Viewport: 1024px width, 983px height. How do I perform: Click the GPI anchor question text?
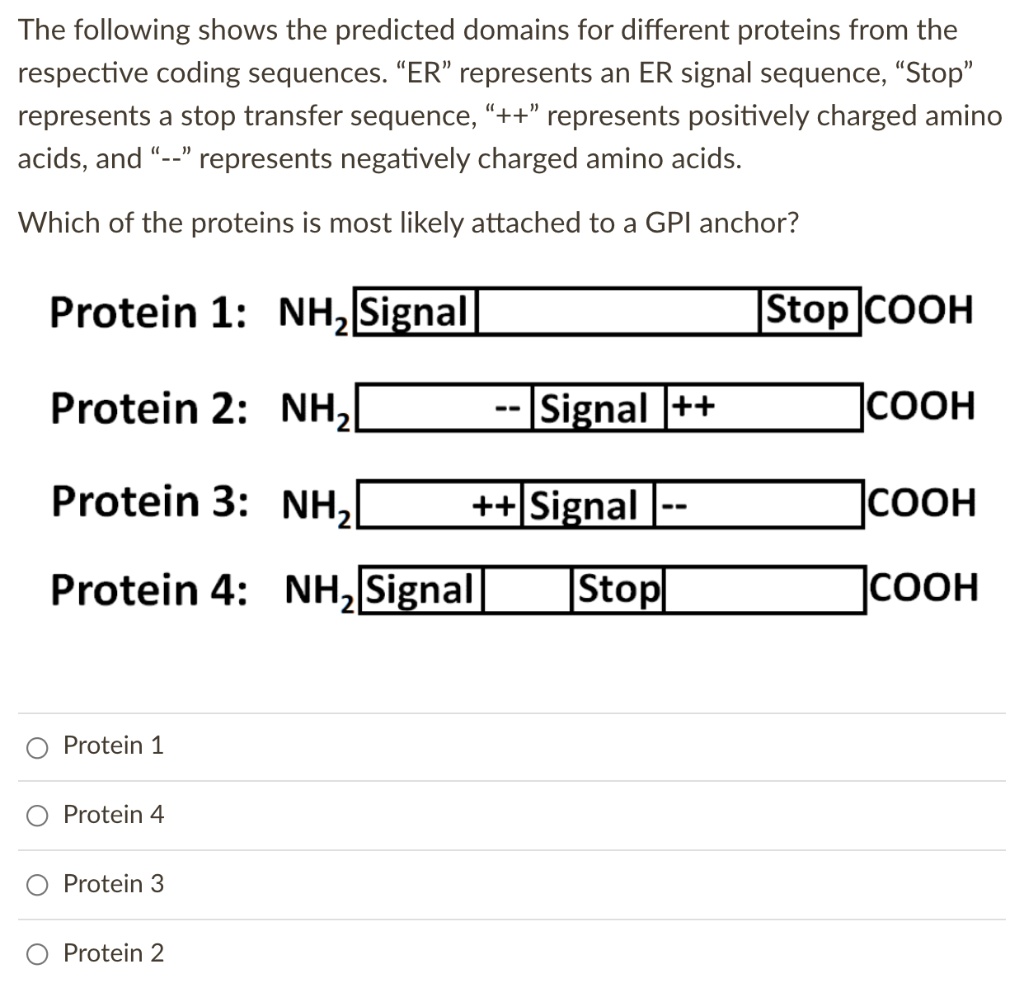click(x=408, y=222)
